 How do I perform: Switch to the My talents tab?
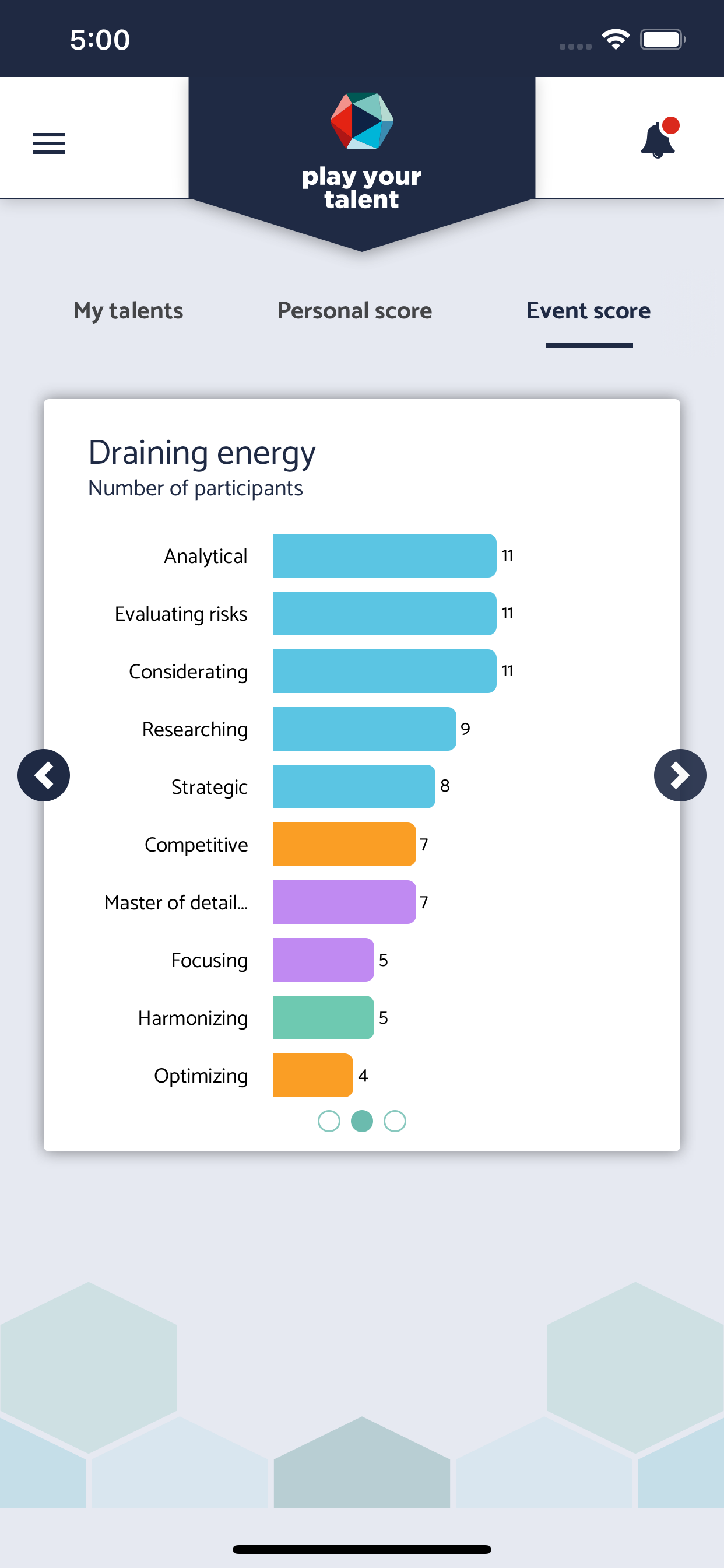(128, 311)
